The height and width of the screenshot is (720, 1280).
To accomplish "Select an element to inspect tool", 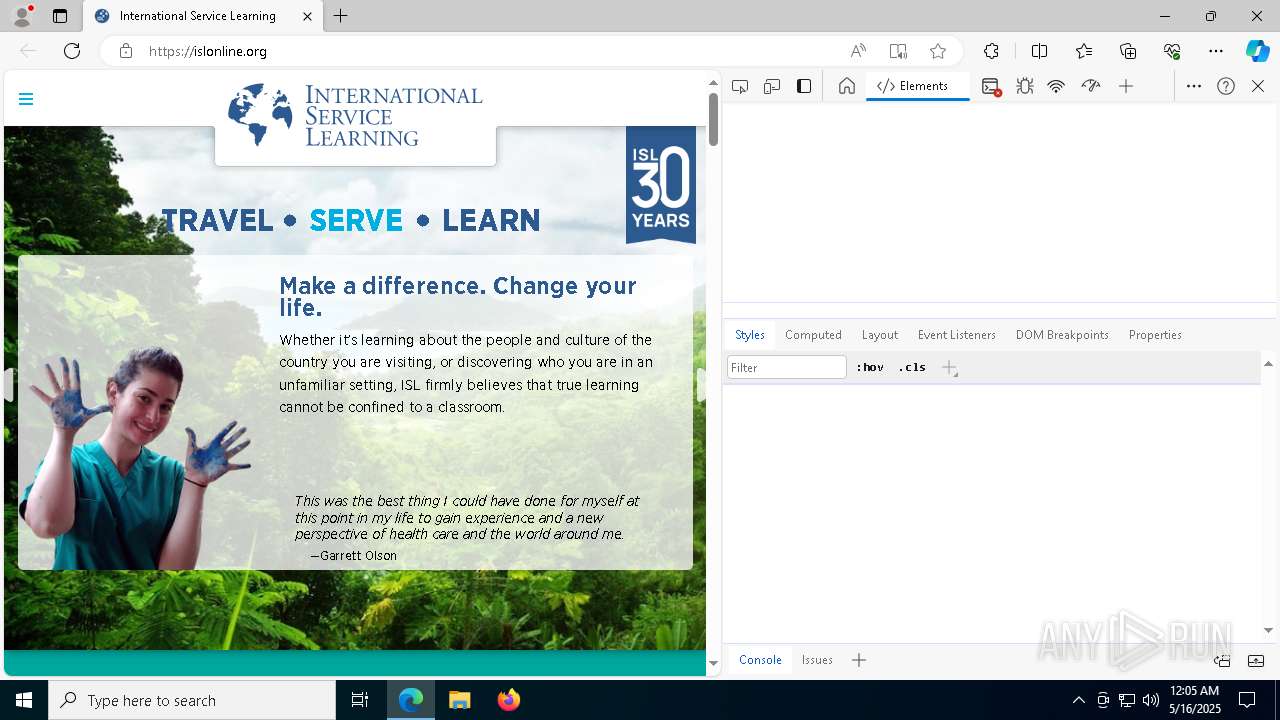I will coord(740,86).
